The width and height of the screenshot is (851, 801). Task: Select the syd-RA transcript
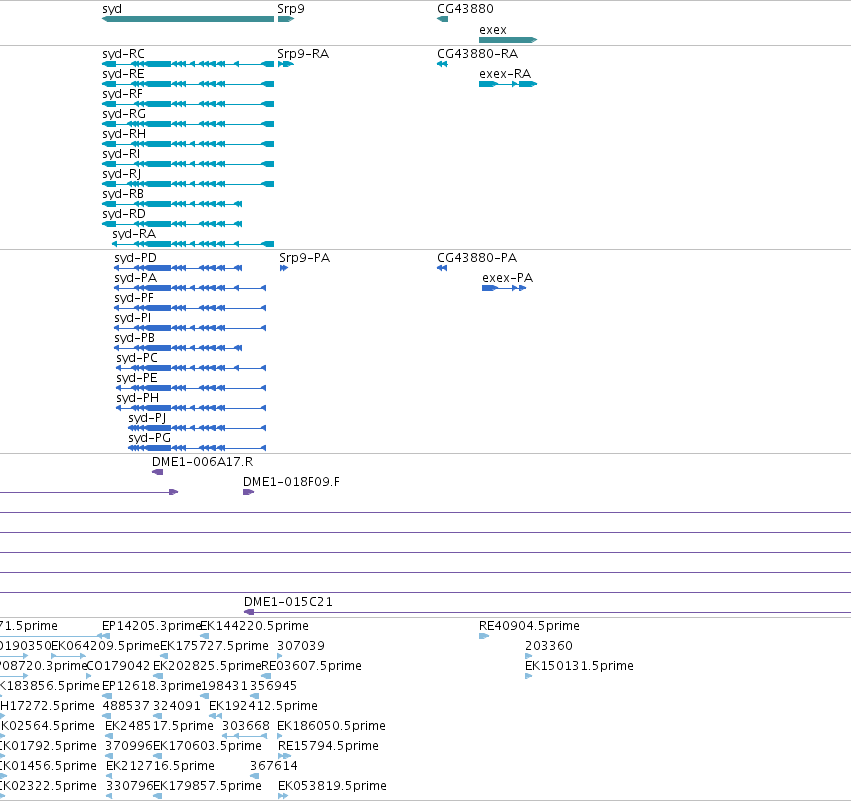point(193,244)
